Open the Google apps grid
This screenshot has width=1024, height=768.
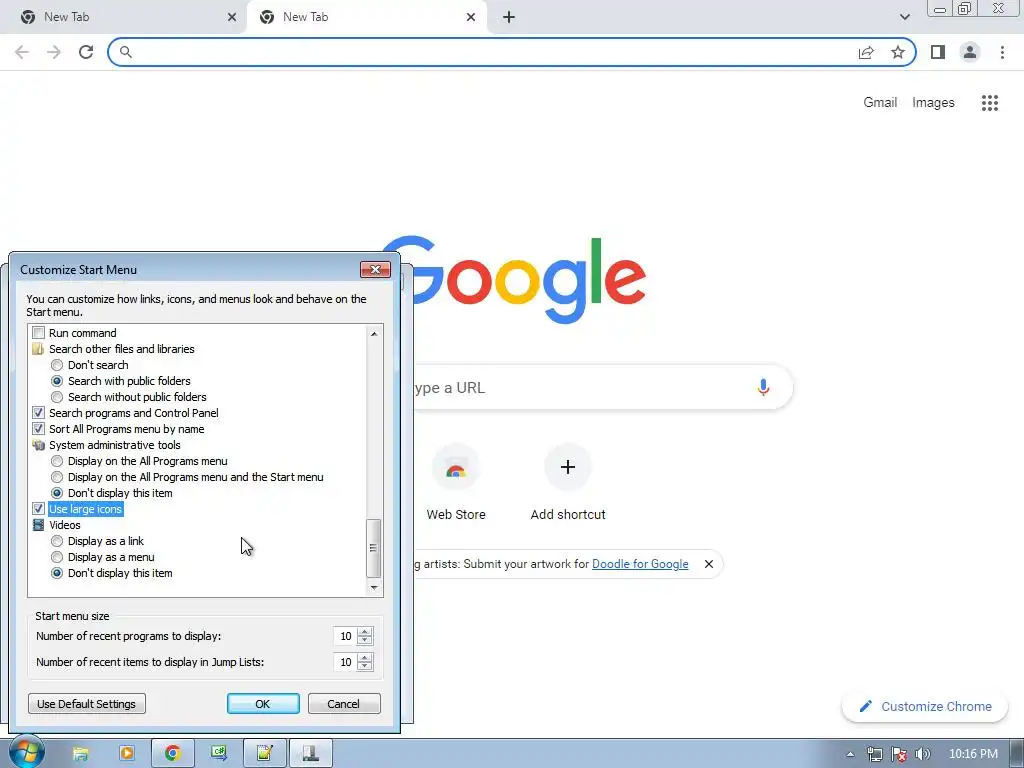pos(990,103)
